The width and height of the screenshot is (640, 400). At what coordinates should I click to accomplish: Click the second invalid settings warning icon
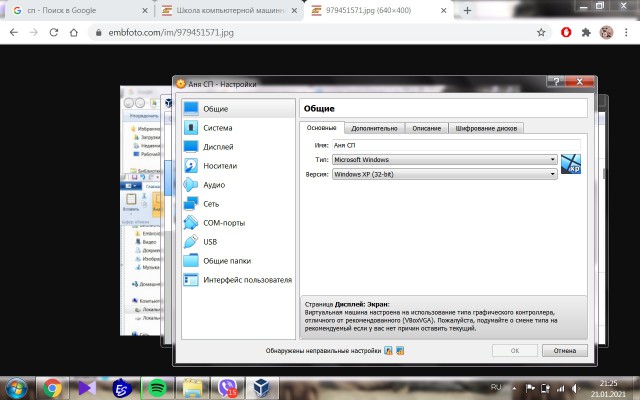click(x=400, y=351)
